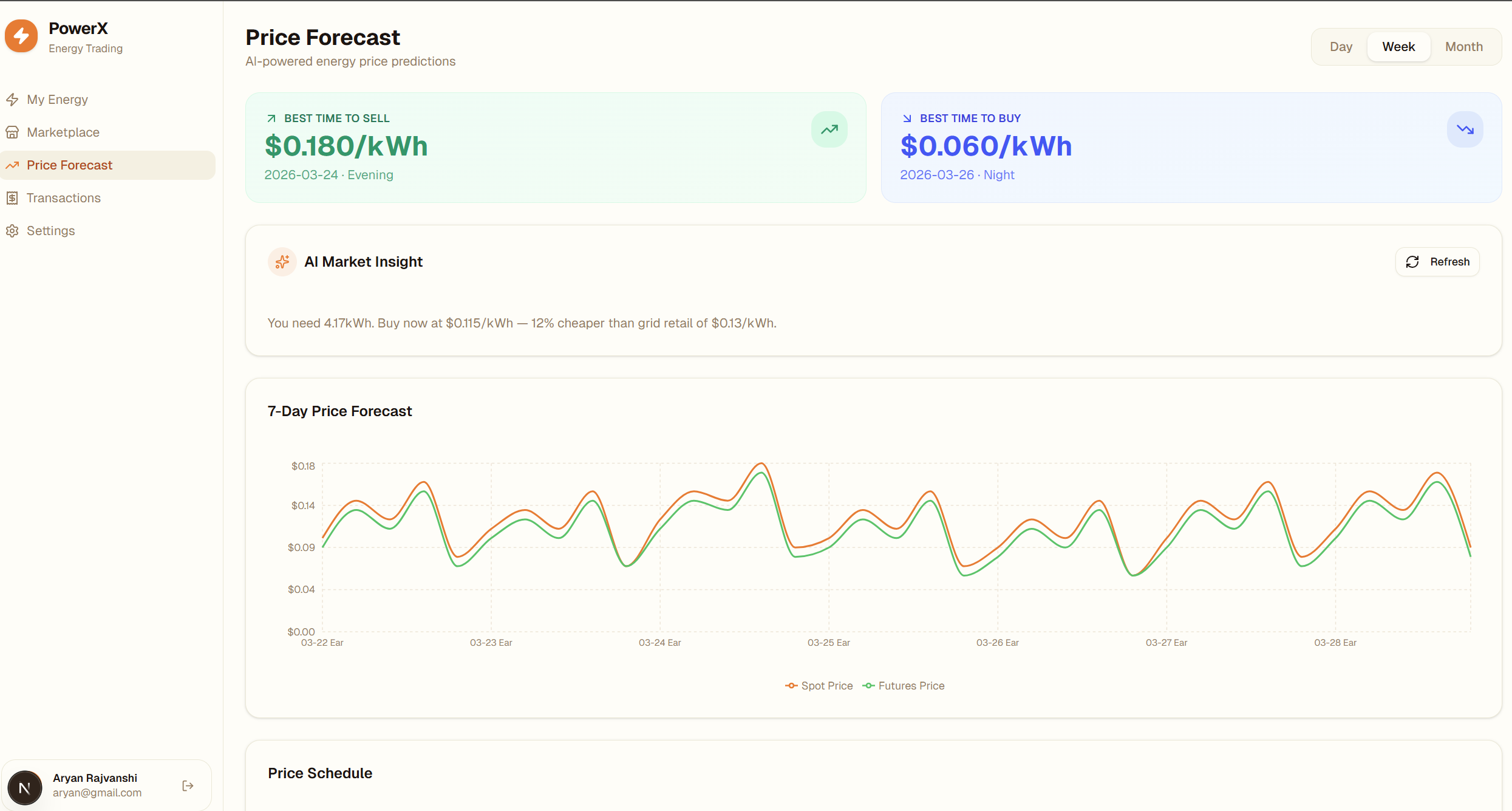Click the PowerX lightning bolt logo
Viewport: 1512px width, 811px height.
21,36
